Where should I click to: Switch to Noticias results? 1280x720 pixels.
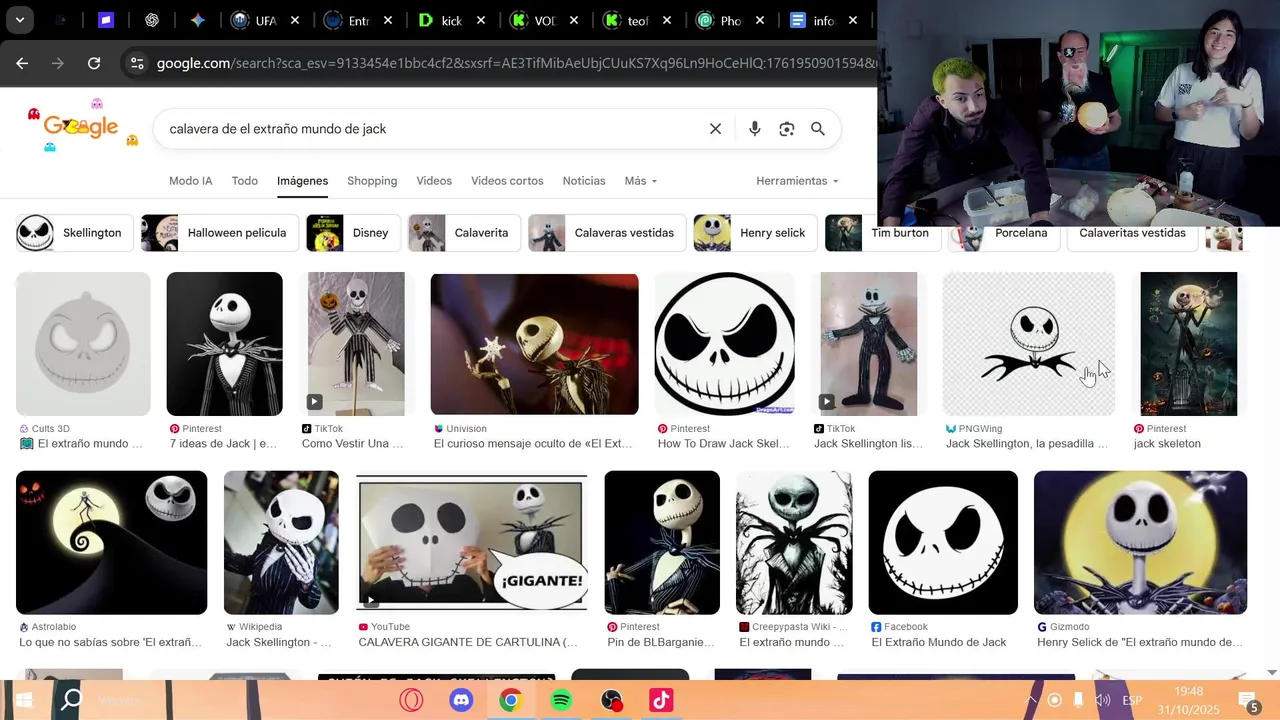point(584,181)
